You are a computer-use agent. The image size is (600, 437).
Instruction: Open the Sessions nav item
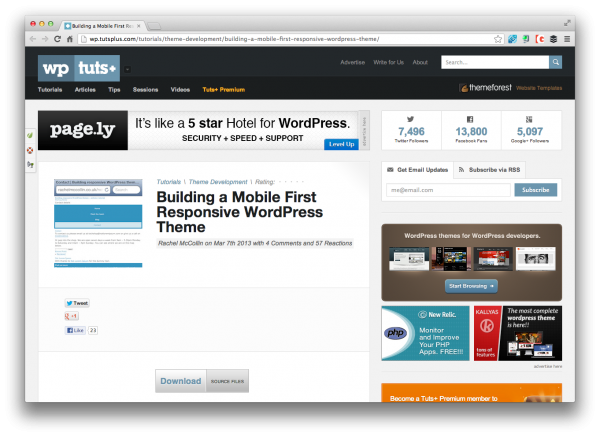(x=145, y=90)
